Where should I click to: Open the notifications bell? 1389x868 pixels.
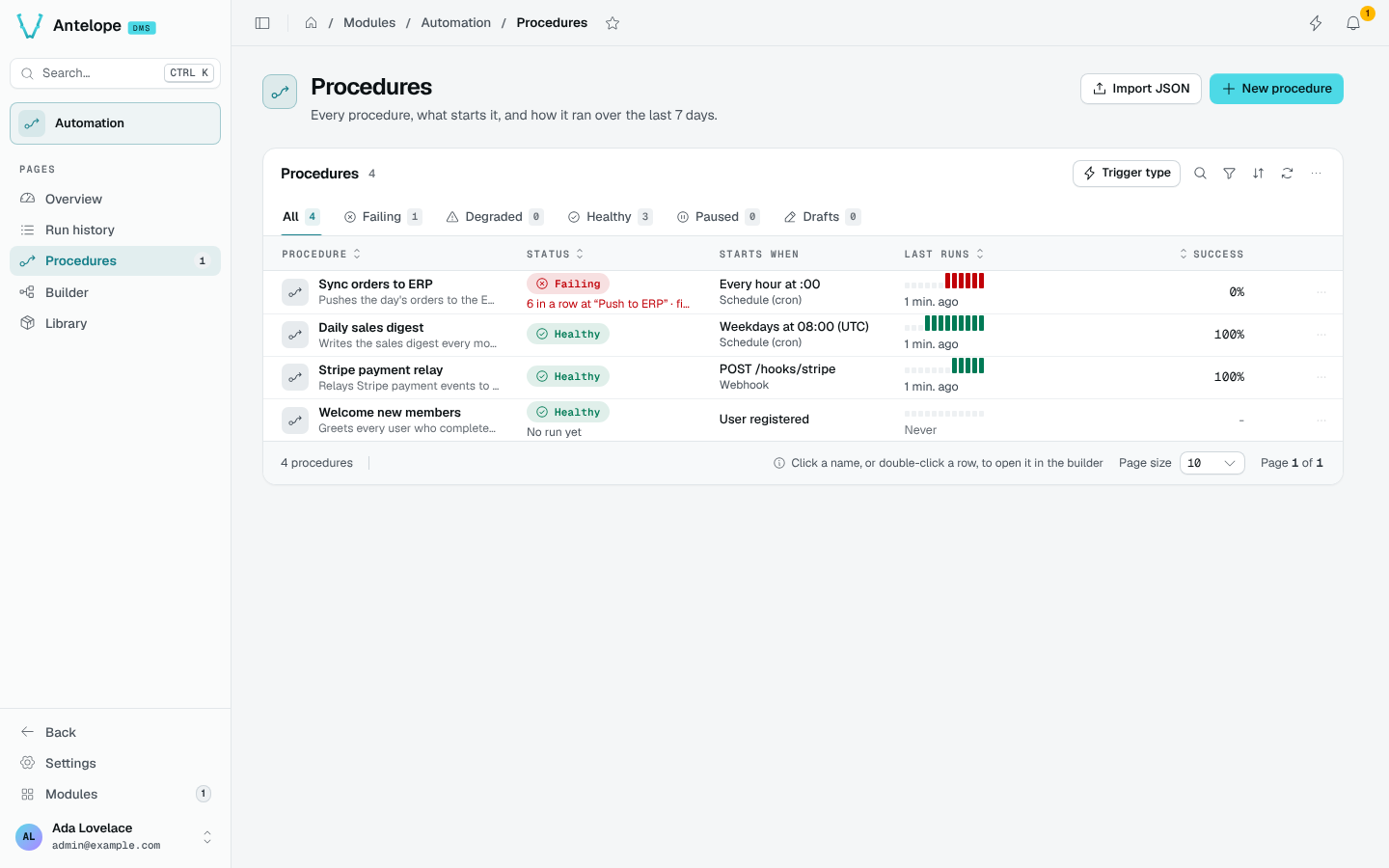[1353, 23]
